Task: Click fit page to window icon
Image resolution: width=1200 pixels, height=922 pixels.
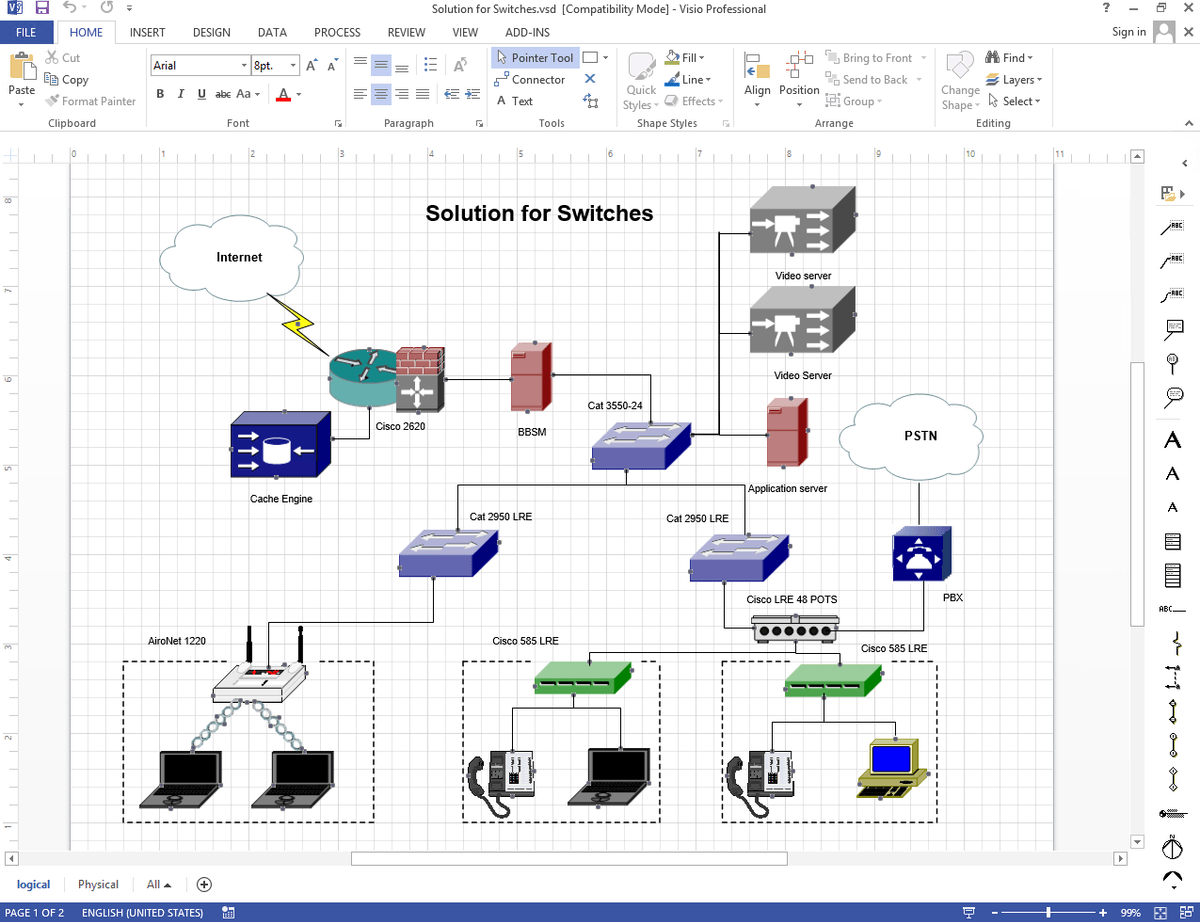Action: pos(1160,912)
